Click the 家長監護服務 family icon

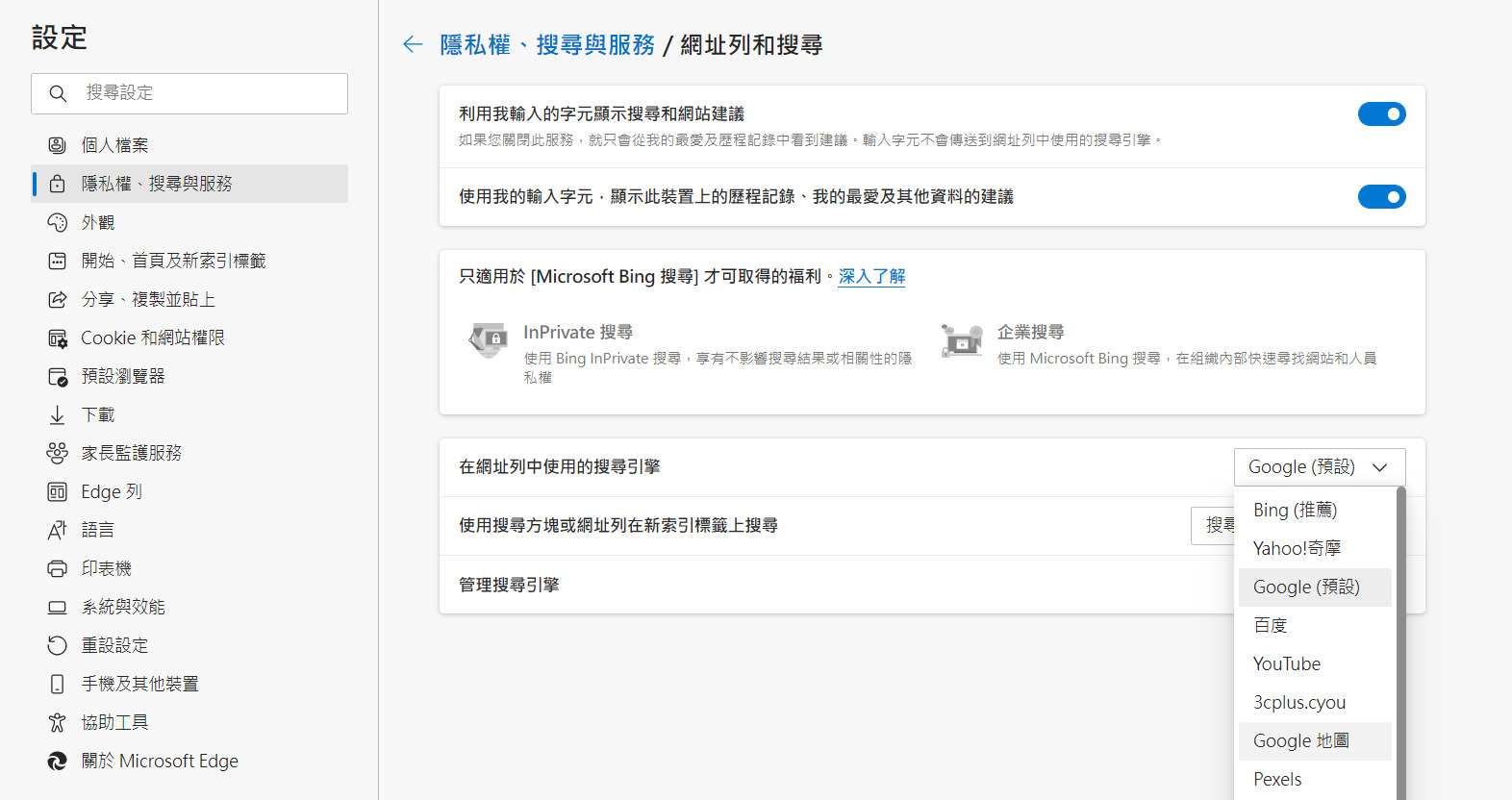click(x=57, y=453)
